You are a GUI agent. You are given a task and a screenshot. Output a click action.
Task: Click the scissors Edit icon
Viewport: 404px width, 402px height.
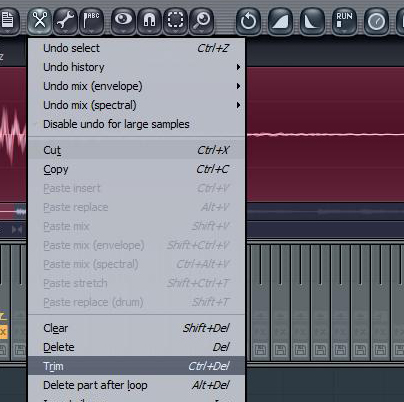[x=40, y=21]
